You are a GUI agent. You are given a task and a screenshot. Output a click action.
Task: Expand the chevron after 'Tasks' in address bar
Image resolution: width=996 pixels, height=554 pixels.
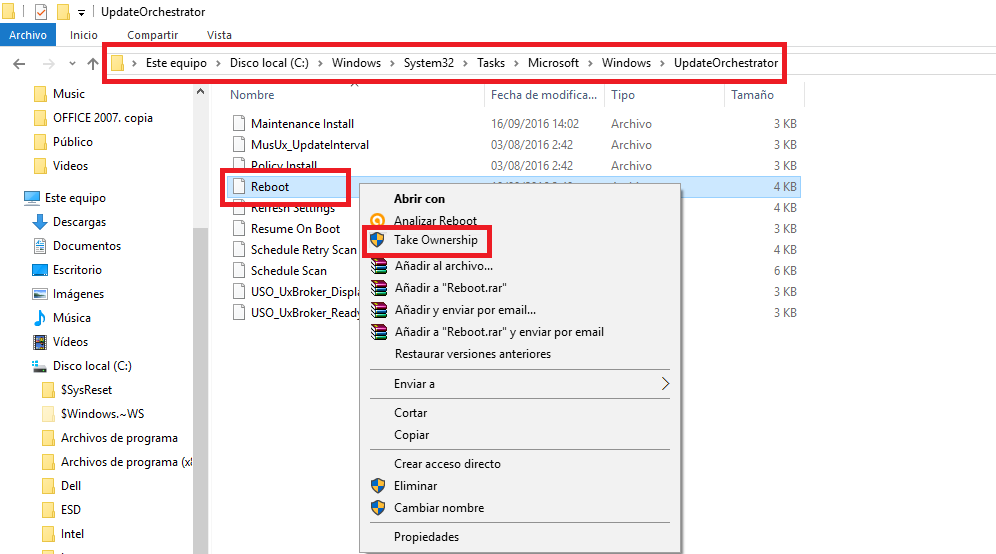pyautogui.click(x=516, y=63)
